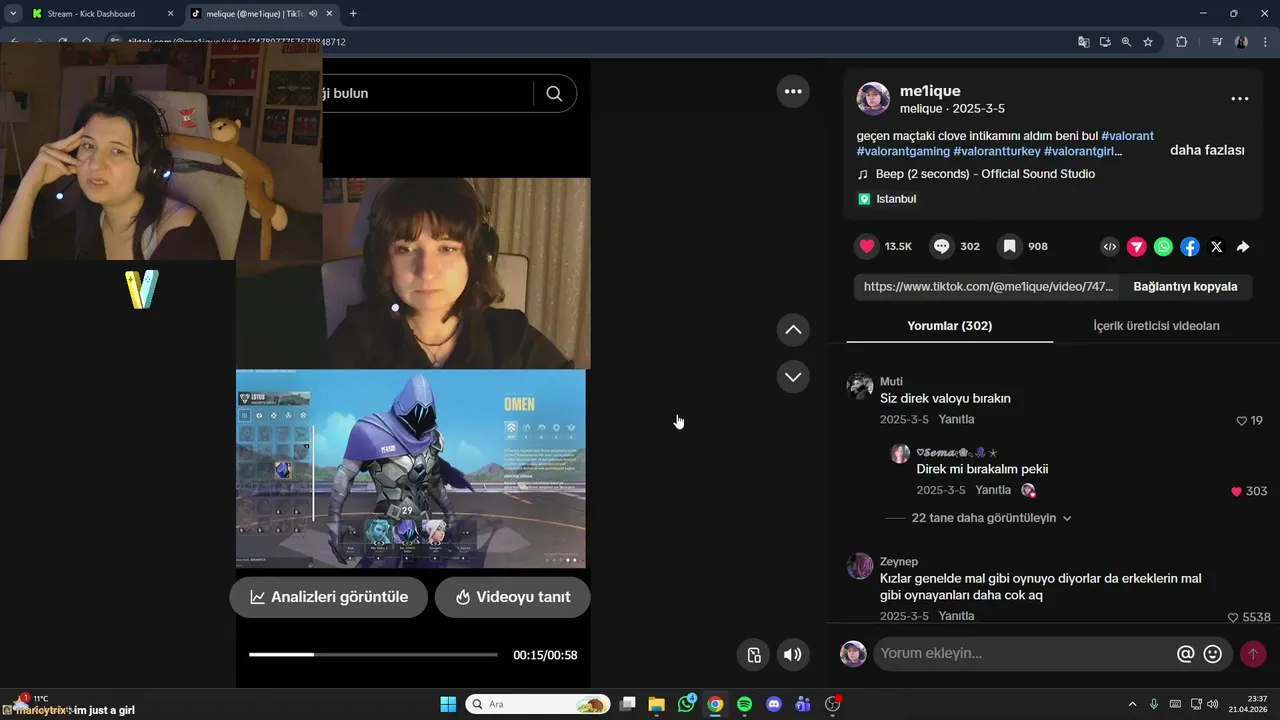Image resolution: width=1280 pixels, height=720 pixels.
Task: Expand description with 'daha fazlası'
Action: point(1207,150)
